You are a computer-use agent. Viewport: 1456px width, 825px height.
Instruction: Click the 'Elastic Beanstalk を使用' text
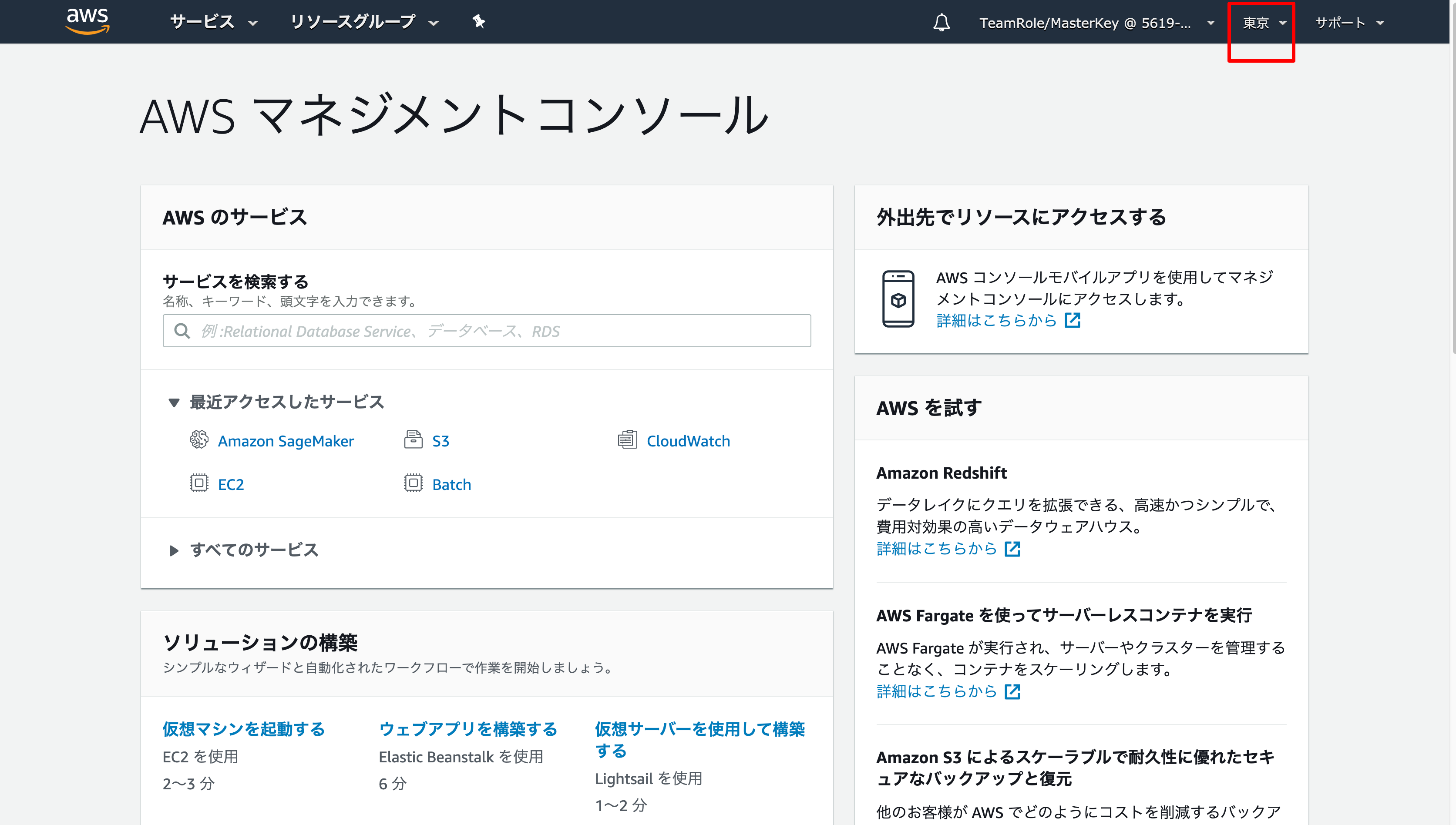click(461, 758)
